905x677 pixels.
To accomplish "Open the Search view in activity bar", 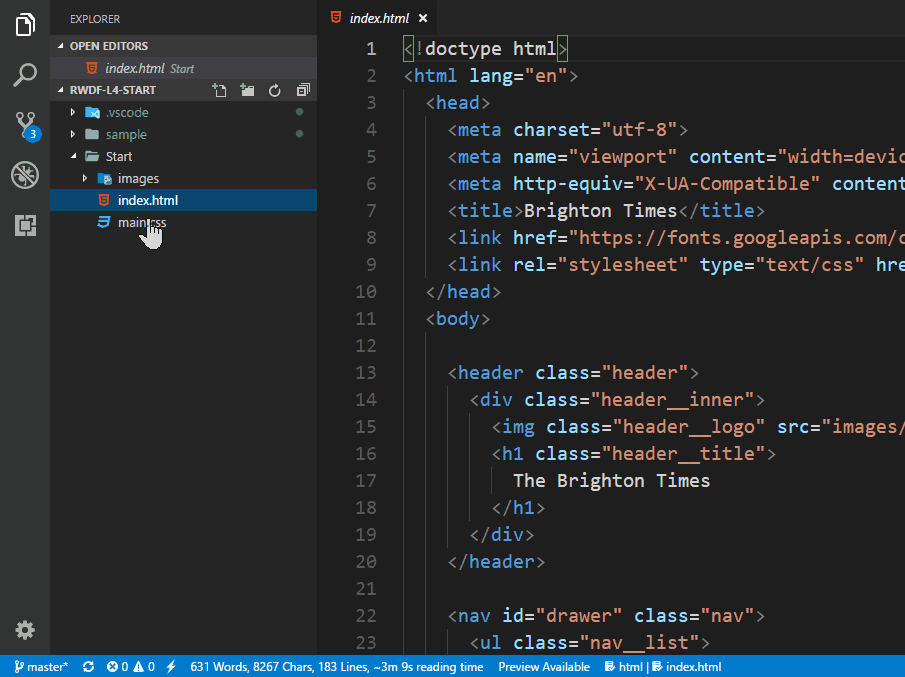I will coord(25,75).
